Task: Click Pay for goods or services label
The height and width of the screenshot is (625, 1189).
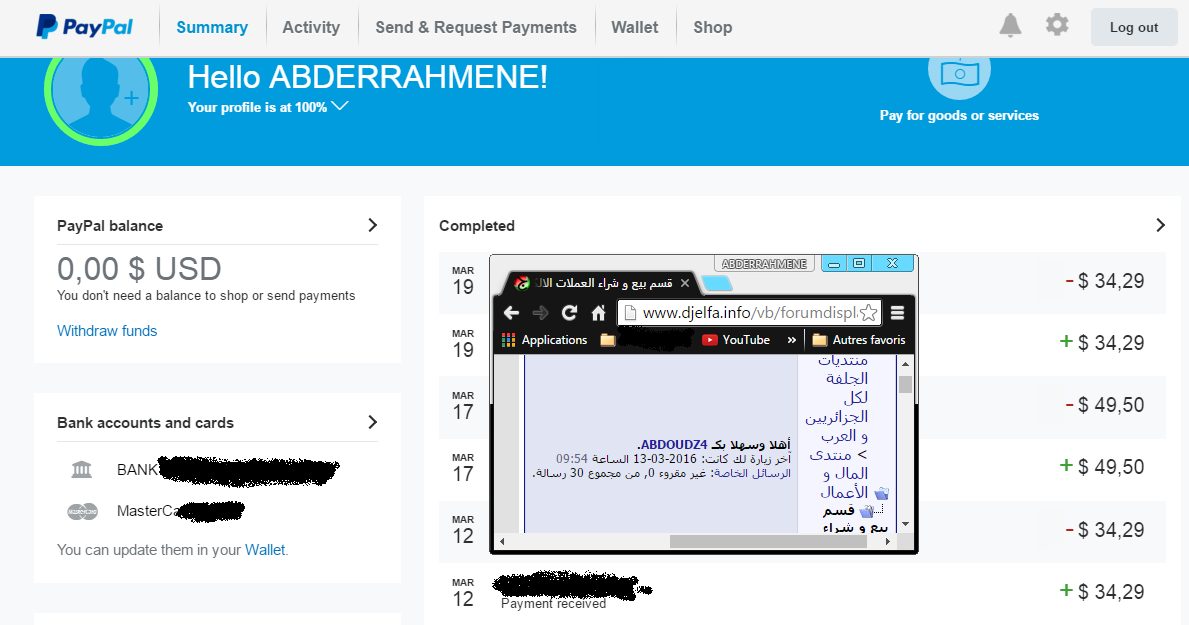Action: [959, 115]
